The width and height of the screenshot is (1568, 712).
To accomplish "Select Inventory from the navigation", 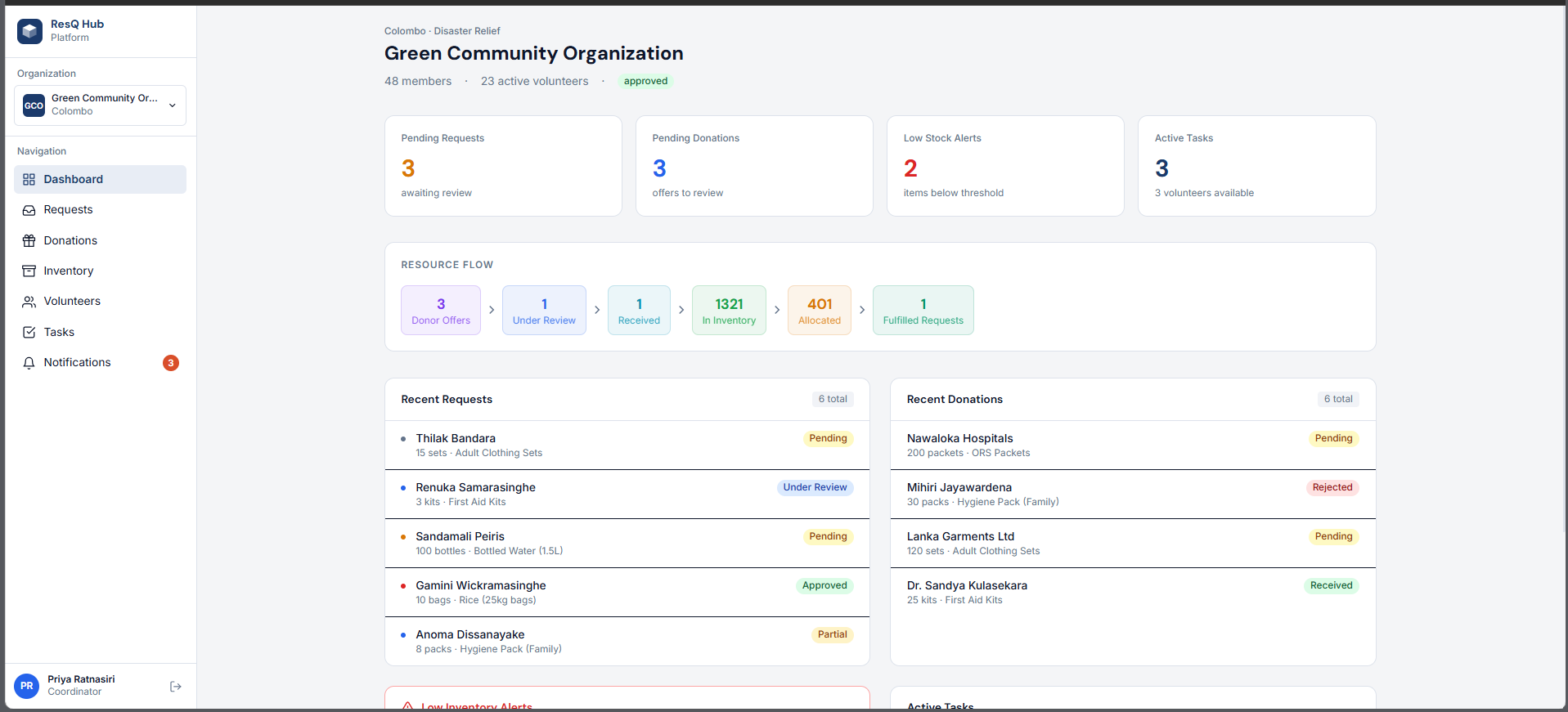I will point(100,271).
